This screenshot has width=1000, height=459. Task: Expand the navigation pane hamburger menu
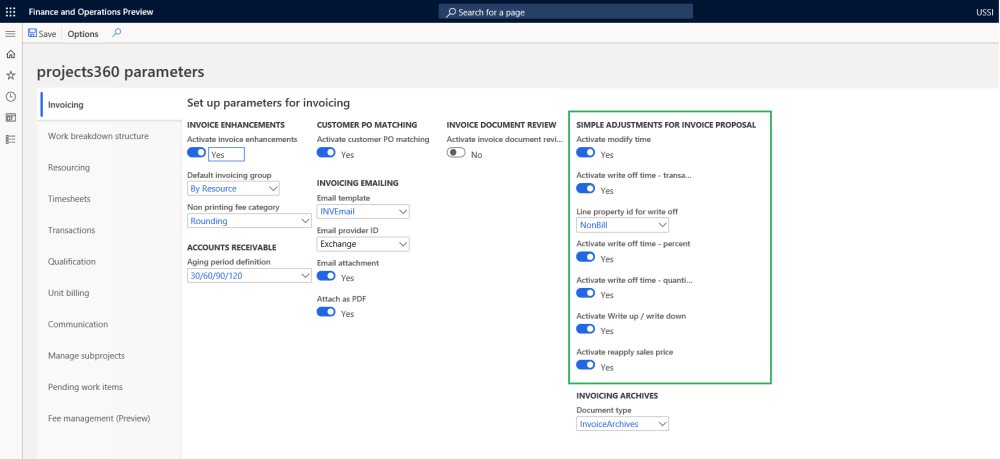pos(10,34)
